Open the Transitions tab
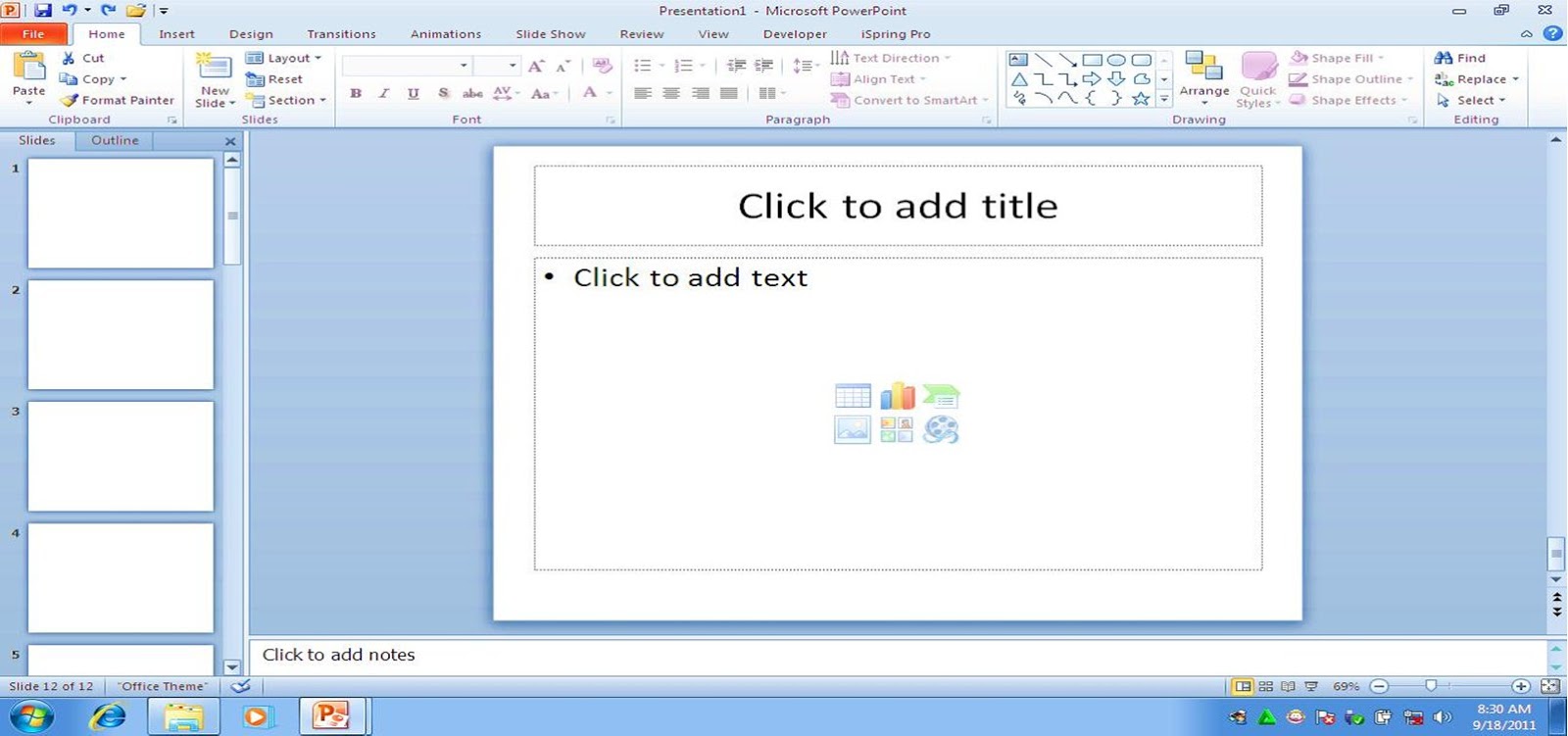 pyautogui.click(x=341, y=34)
